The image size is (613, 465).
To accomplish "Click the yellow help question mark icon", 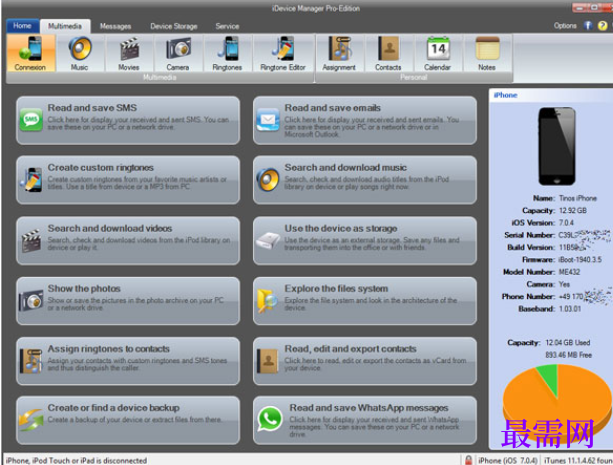I will click(x=602, y=26).
